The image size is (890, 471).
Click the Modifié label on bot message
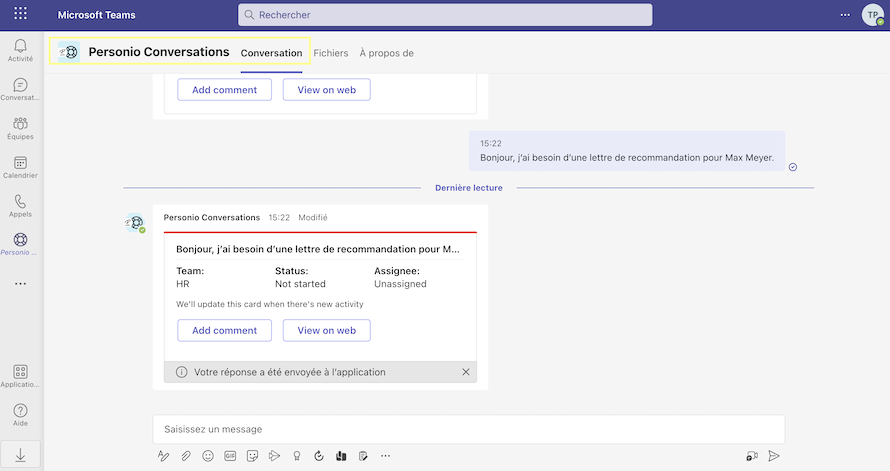pos(313,217)
